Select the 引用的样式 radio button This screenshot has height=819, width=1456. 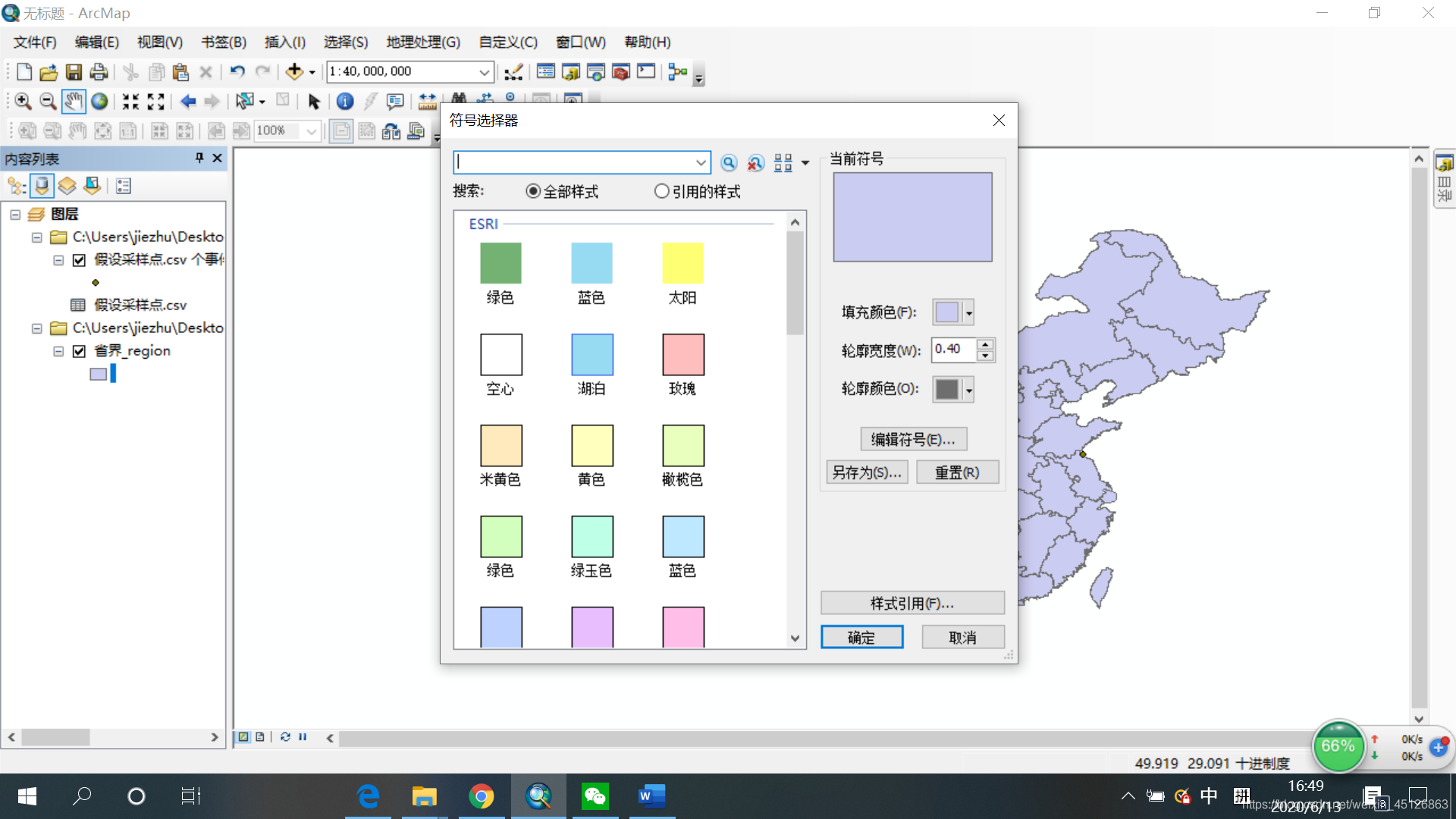pyautogui.click(x=661, y=191)
